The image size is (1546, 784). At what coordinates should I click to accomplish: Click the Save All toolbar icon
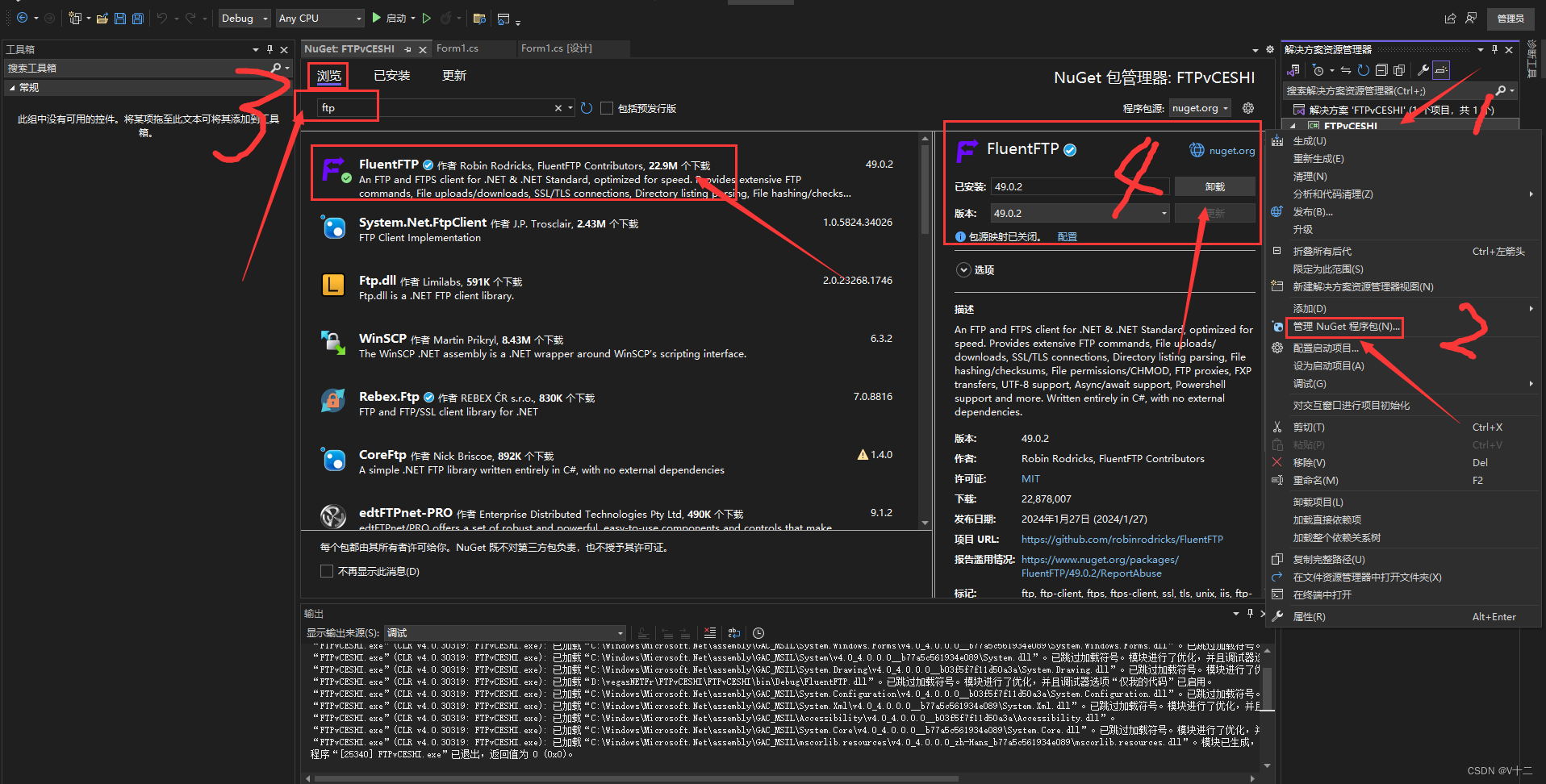137,18
